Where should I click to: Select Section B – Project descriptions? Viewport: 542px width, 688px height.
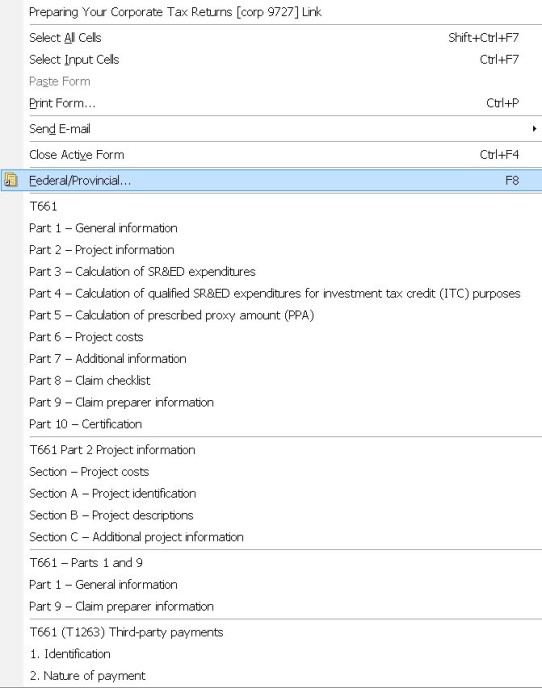coord(271,515)
